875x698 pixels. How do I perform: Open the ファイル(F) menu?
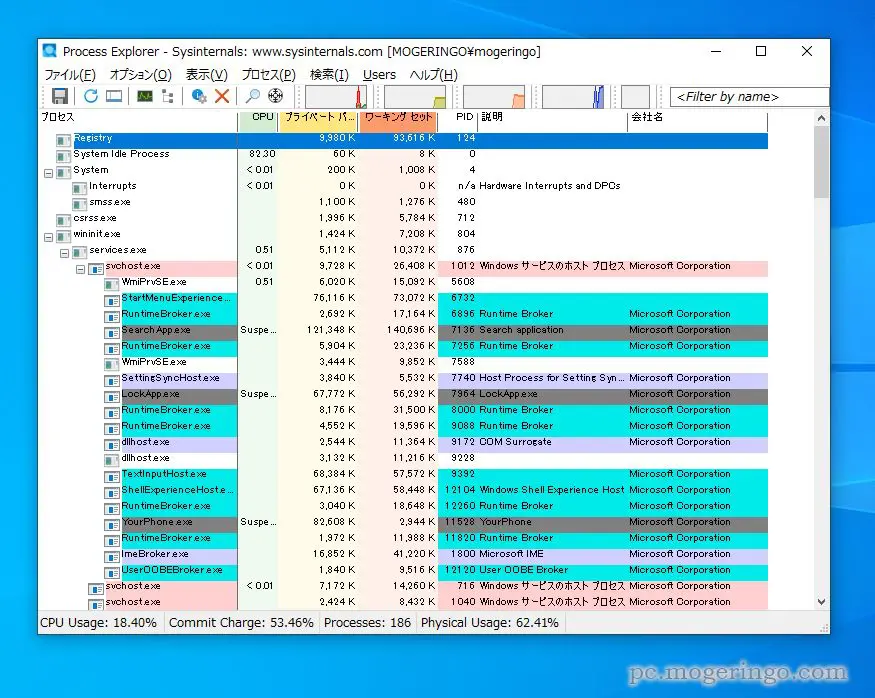pos(70,75)
